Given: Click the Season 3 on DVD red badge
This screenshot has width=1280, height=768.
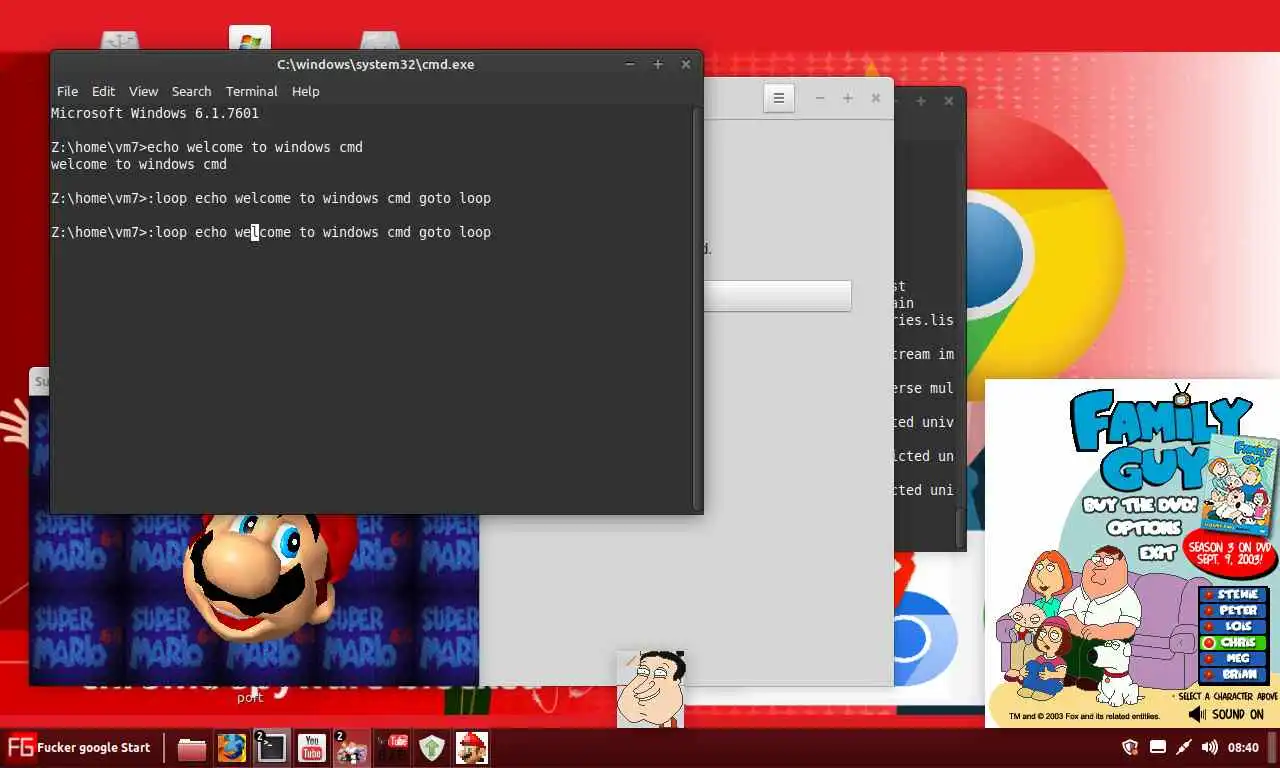Looking at the screenshot, I should tap(1230, 553).
